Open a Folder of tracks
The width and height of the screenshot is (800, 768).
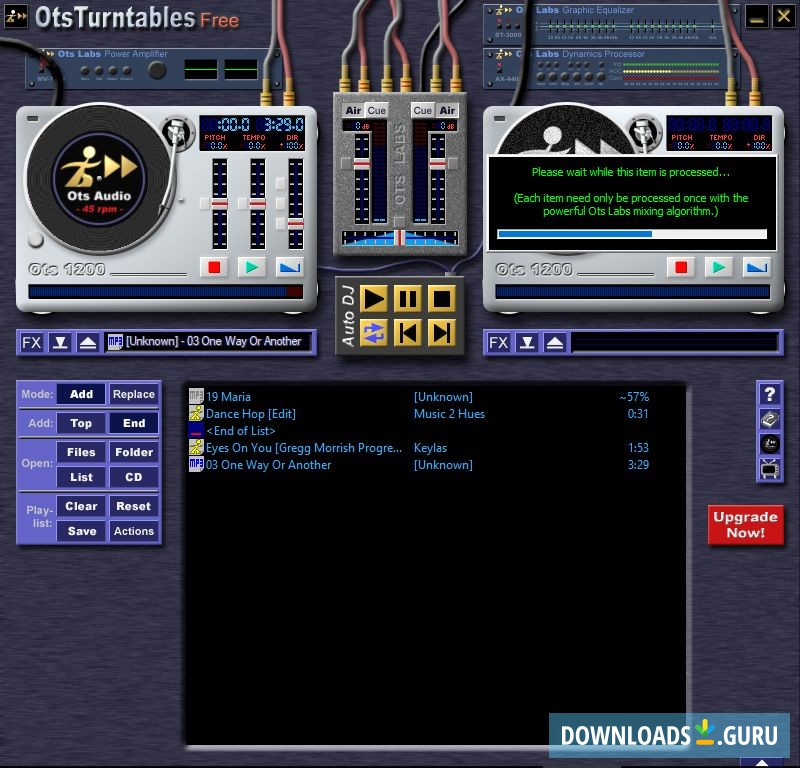(x=134, y=452)
